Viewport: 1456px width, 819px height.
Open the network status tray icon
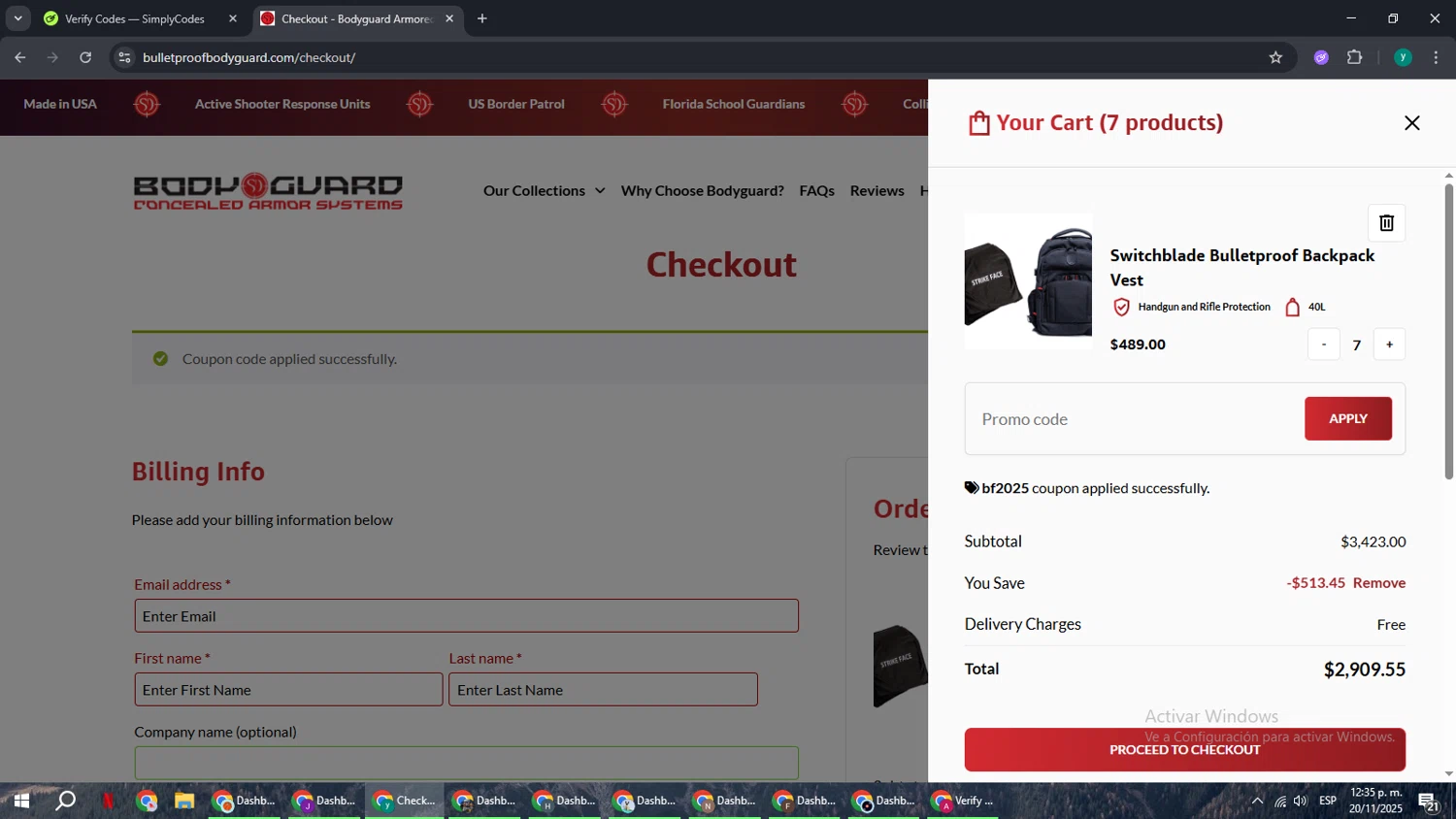[1280, 801]
